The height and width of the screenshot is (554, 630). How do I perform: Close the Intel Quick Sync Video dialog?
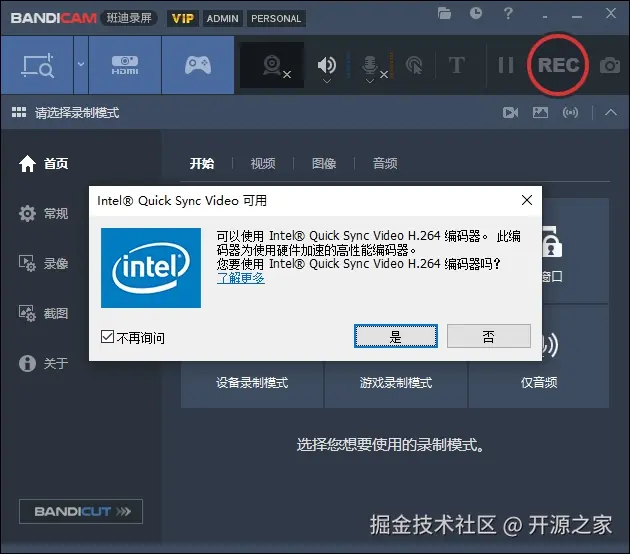[x=527, y=200]
